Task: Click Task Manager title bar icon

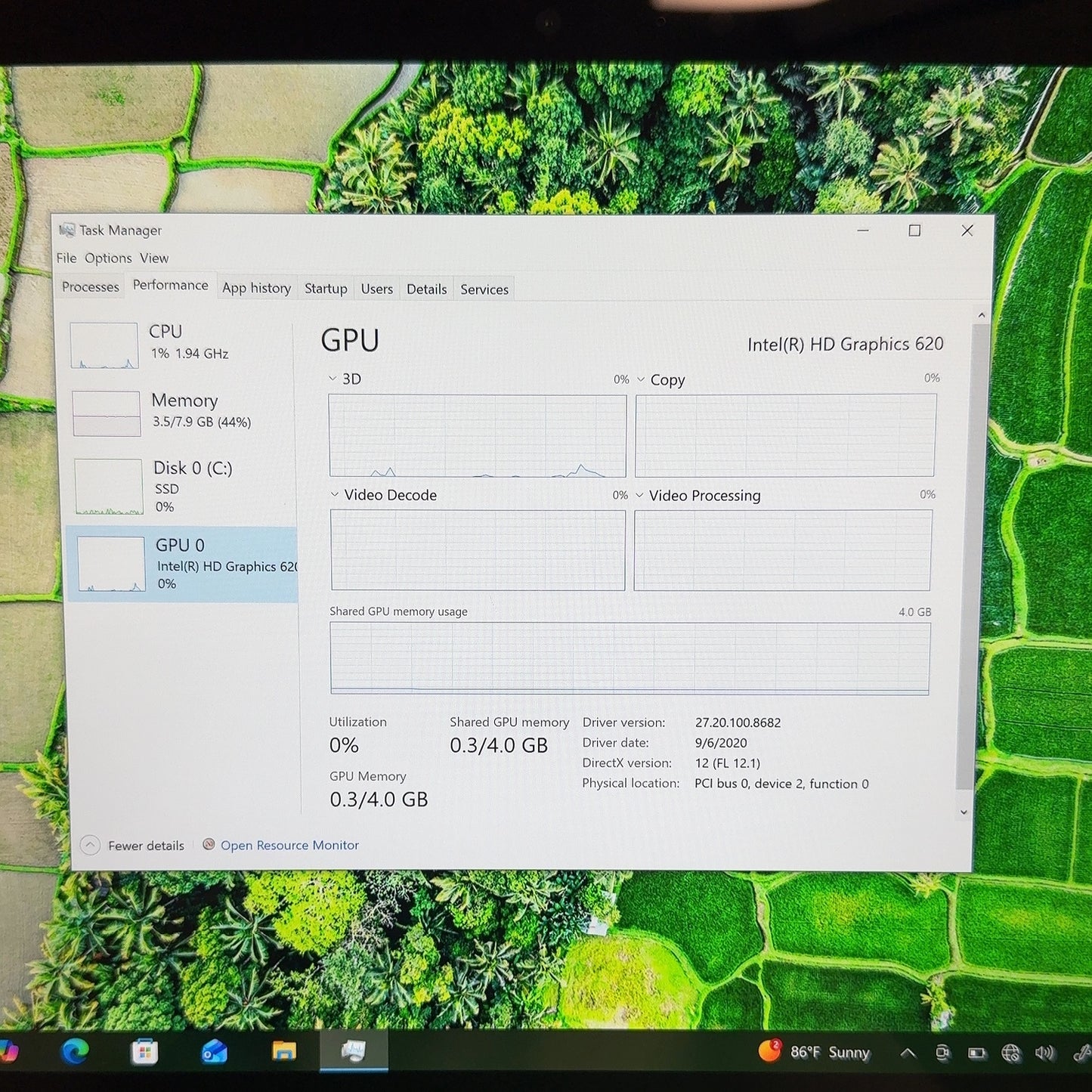Action: point(67,230)
